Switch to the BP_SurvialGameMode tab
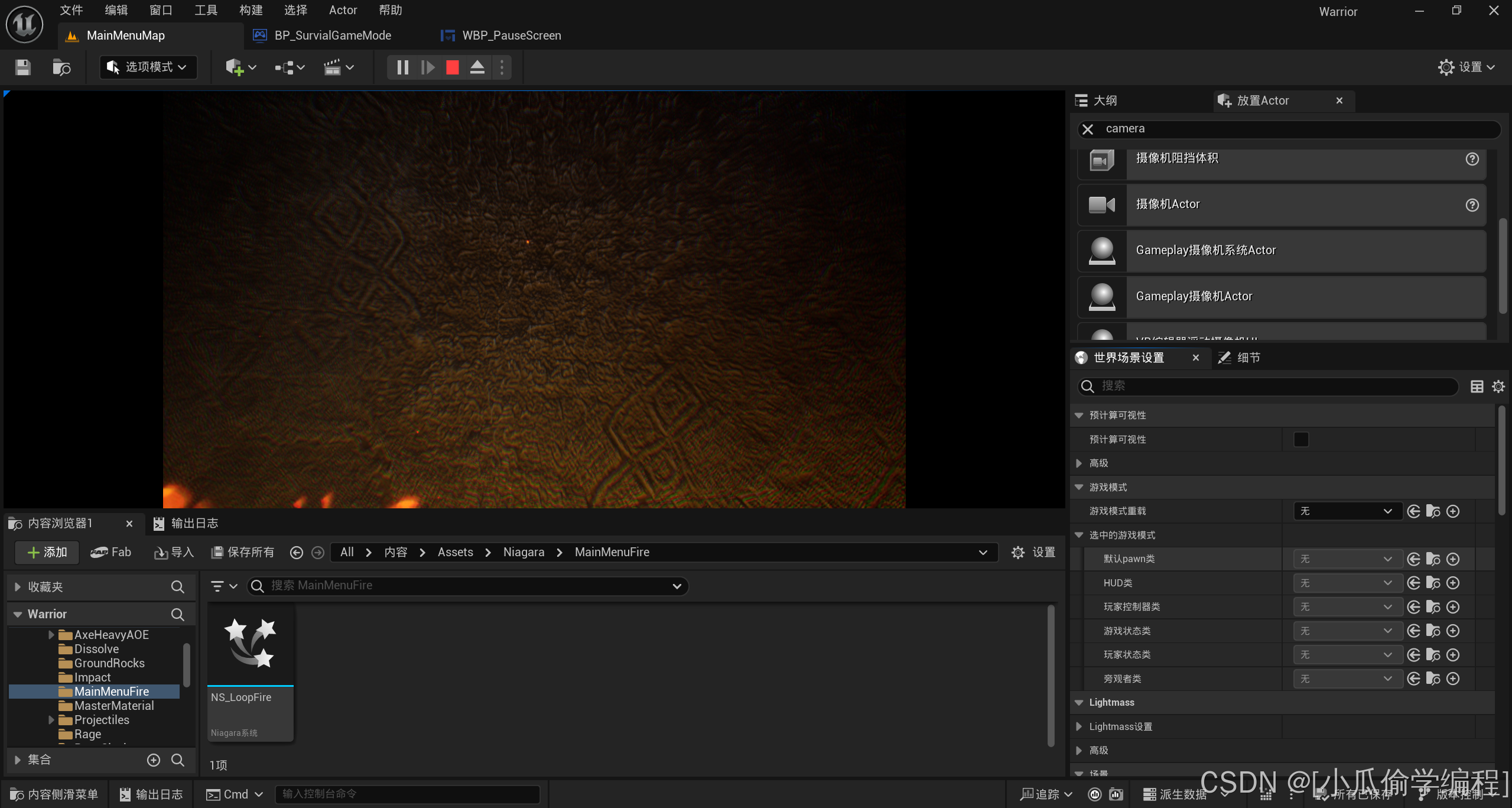 click(333, 35)
